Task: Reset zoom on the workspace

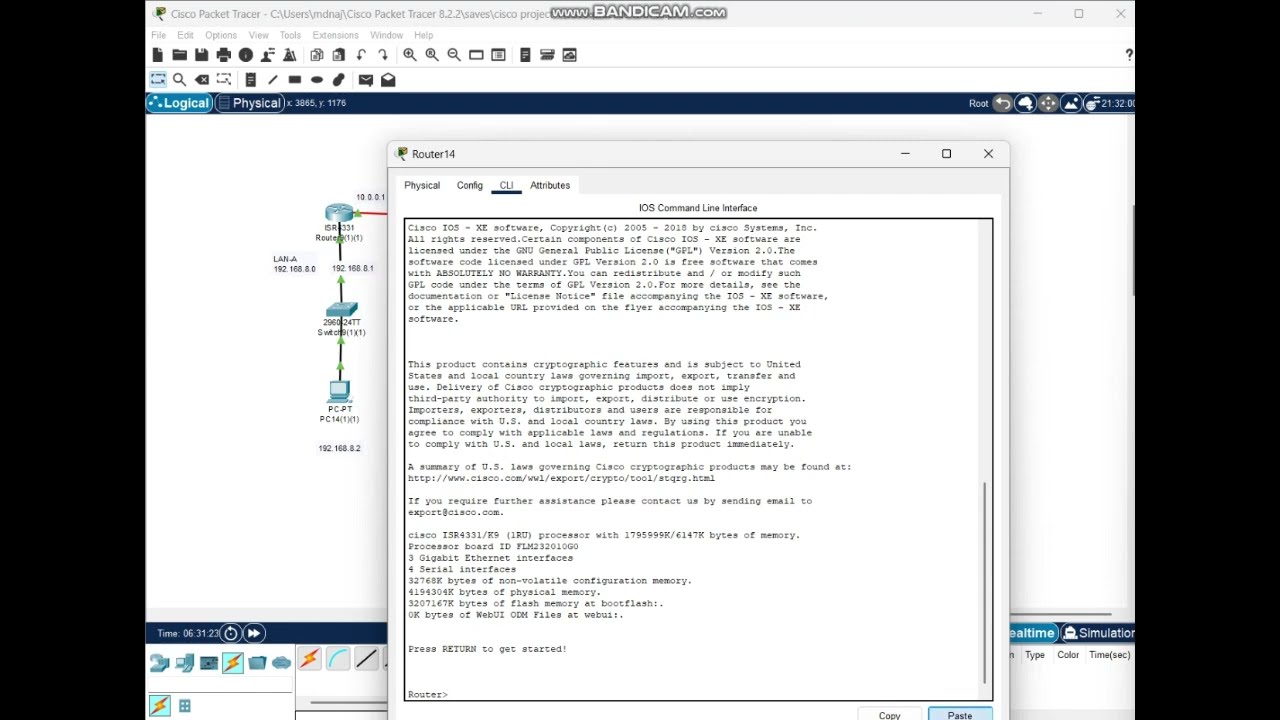Action: coord(432,55)
